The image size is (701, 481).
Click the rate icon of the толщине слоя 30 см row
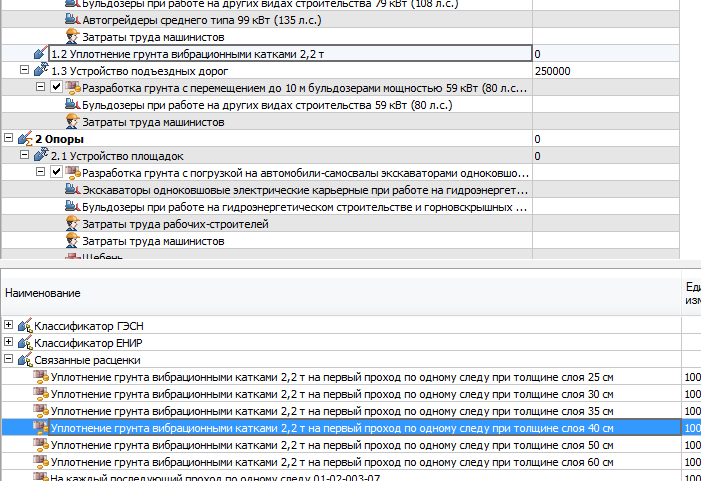tap(41, 394)
